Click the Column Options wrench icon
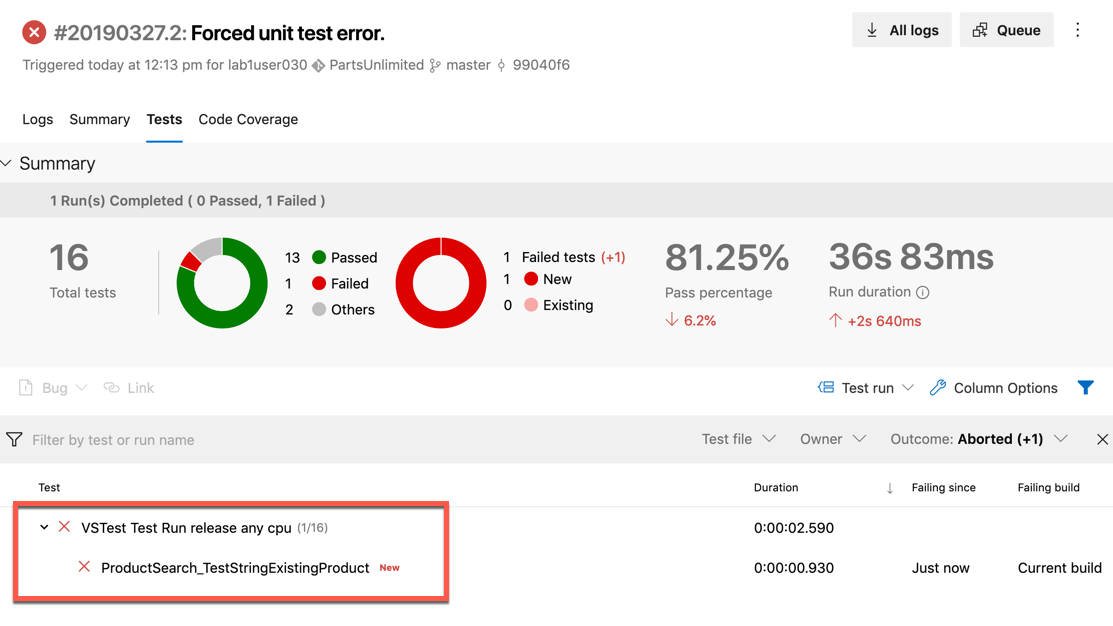 click(937, 388)
